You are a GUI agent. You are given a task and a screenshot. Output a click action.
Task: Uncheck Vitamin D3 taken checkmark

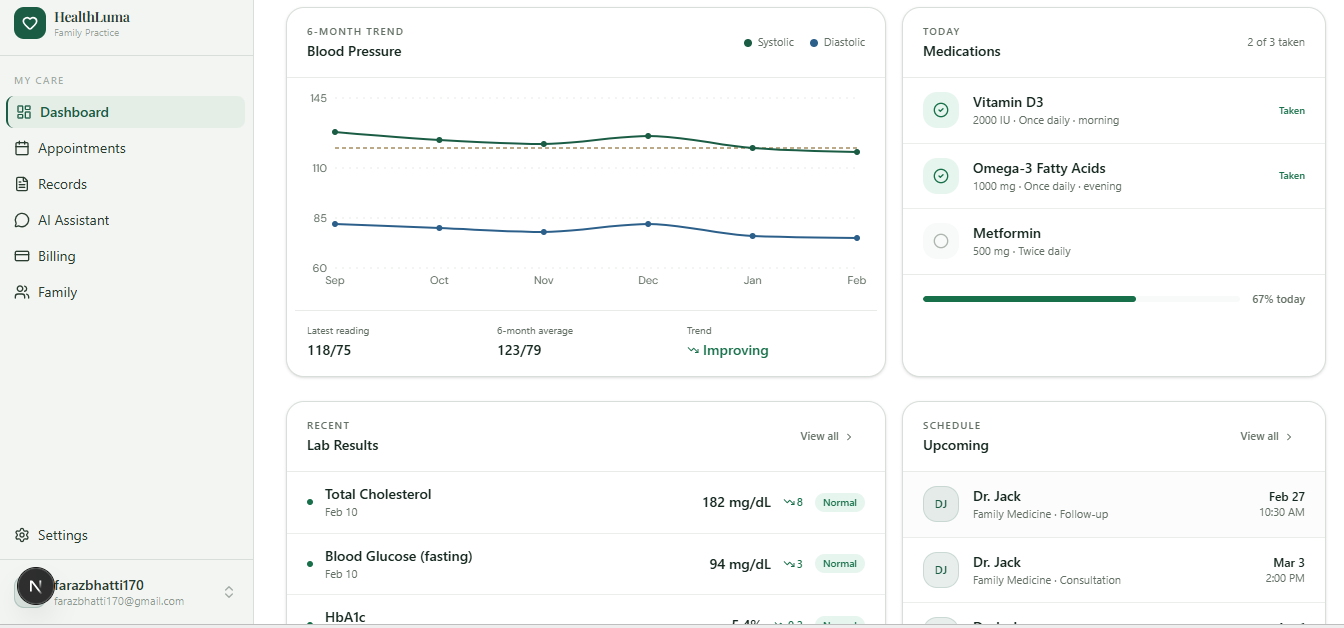(940, 110)
